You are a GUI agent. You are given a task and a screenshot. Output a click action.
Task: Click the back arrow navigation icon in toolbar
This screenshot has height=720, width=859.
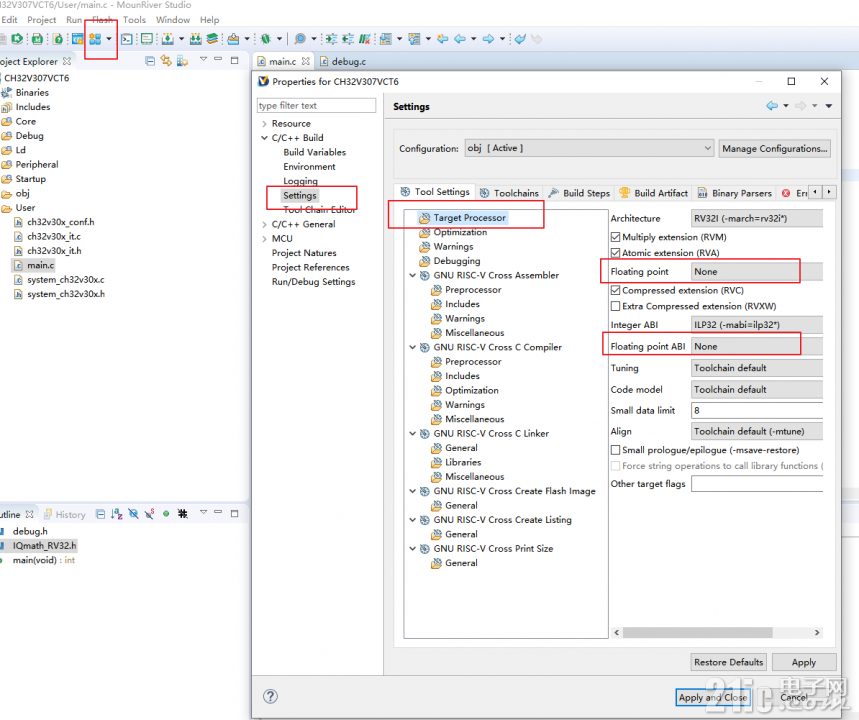click(x=460, y=39)
